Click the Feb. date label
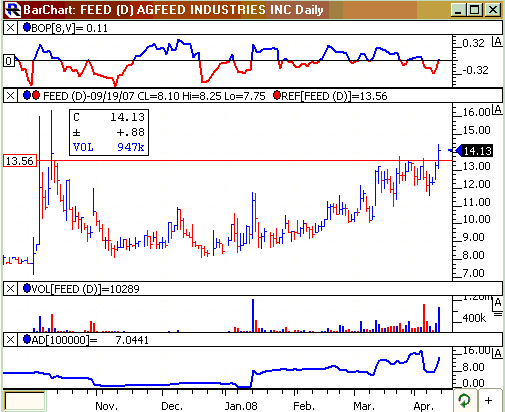 [x=304, y=406]
